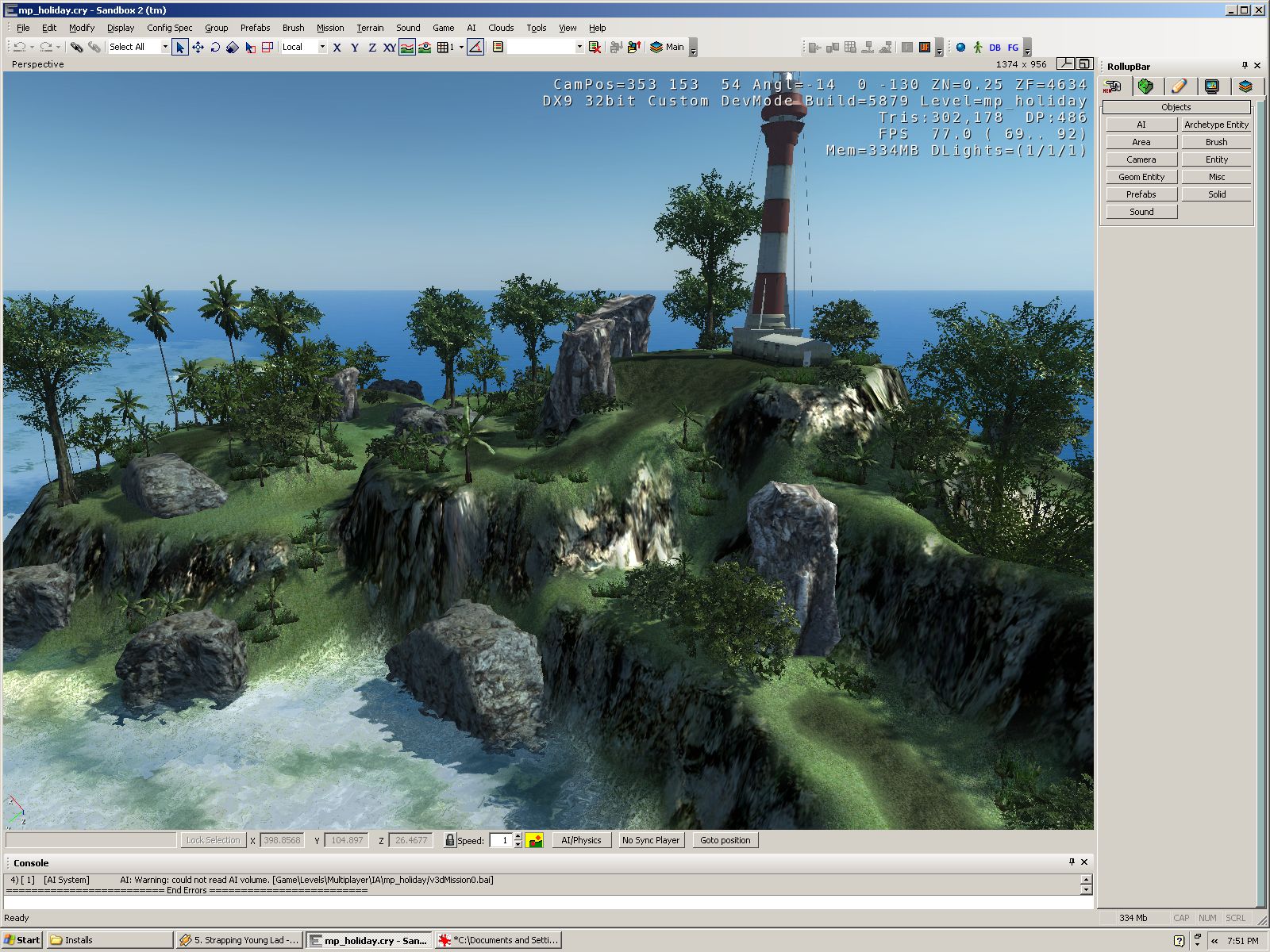Toggle the selection lock padlock icon

(x=450, y=840)
